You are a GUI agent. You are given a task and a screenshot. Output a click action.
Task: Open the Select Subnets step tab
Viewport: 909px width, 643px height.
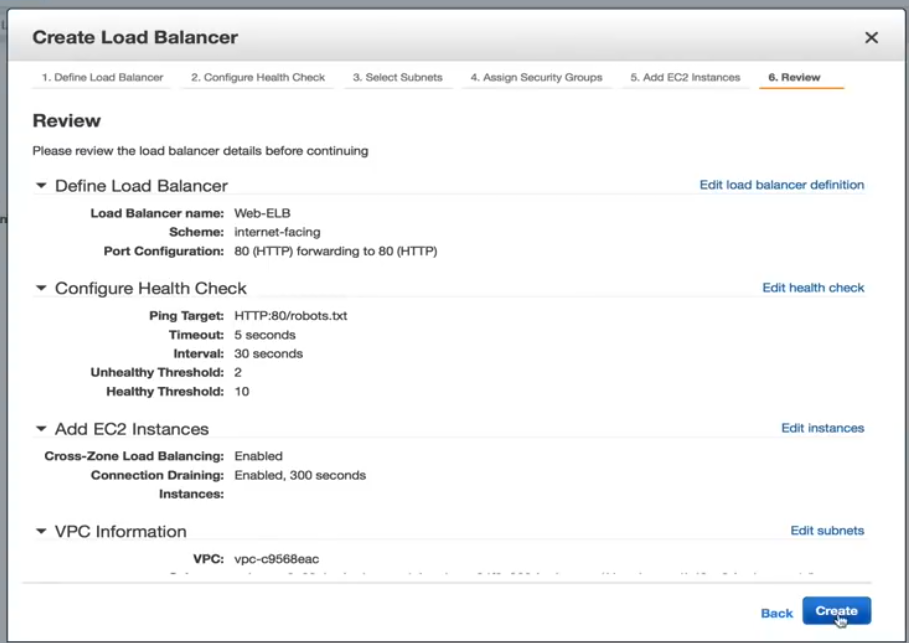click(397, 77)
